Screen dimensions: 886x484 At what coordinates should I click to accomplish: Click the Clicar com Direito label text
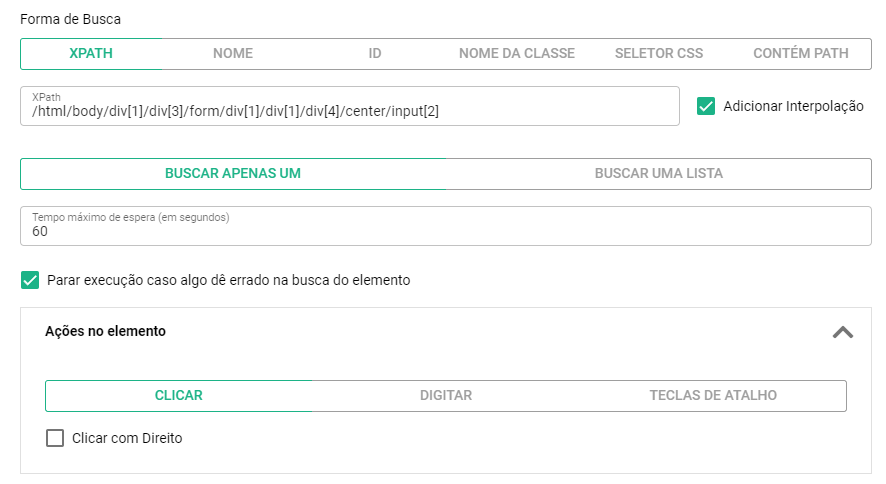tap(127, 438)
